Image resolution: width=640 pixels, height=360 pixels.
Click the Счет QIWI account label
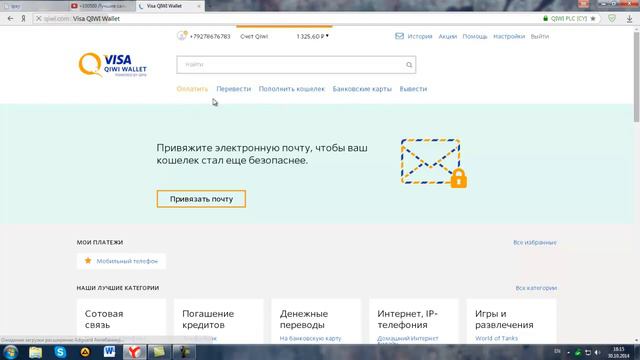pos(254,36)
